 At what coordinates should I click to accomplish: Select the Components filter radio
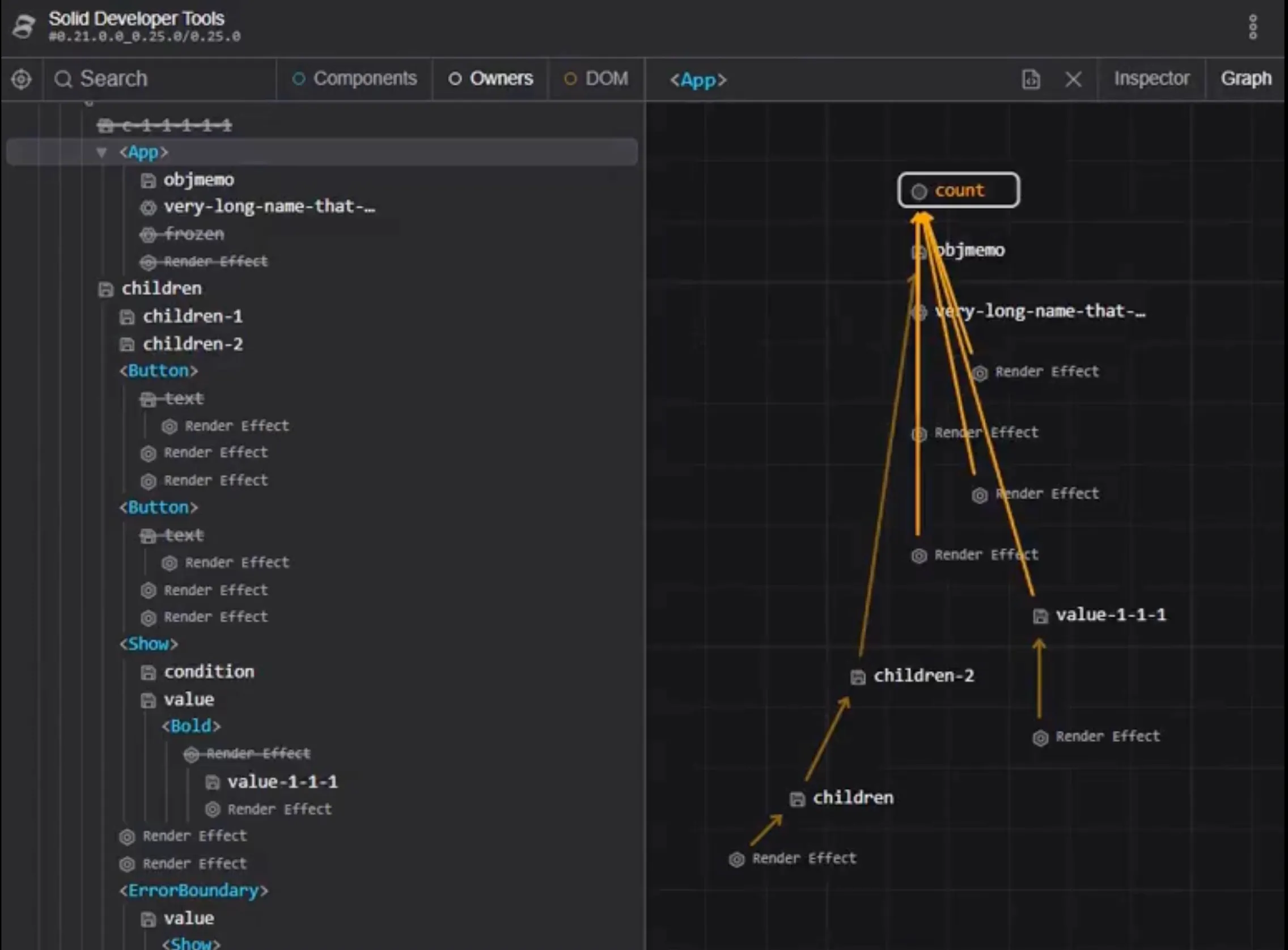pos(299,79)
